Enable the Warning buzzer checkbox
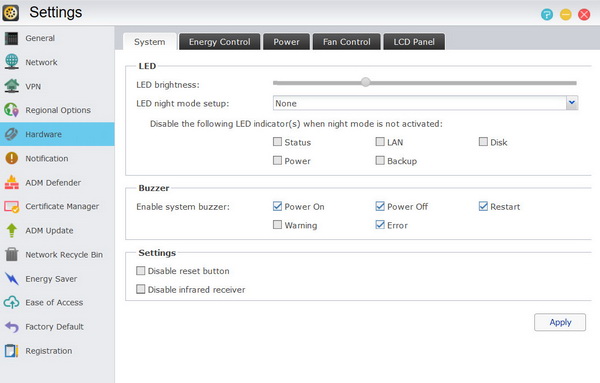 tap(277, 225)
